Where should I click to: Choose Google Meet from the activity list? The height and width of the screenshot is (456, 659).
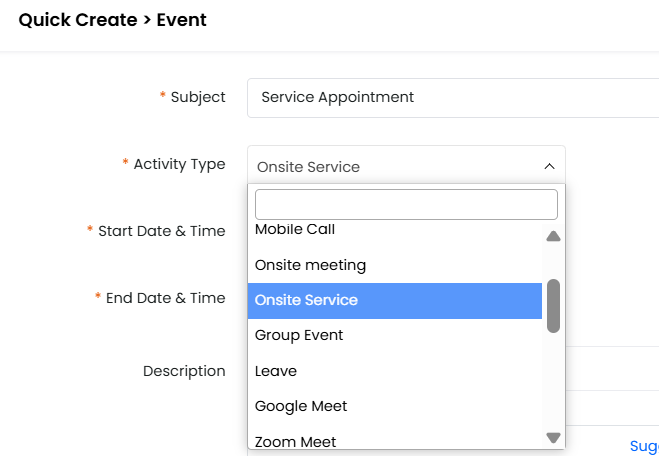301,406
